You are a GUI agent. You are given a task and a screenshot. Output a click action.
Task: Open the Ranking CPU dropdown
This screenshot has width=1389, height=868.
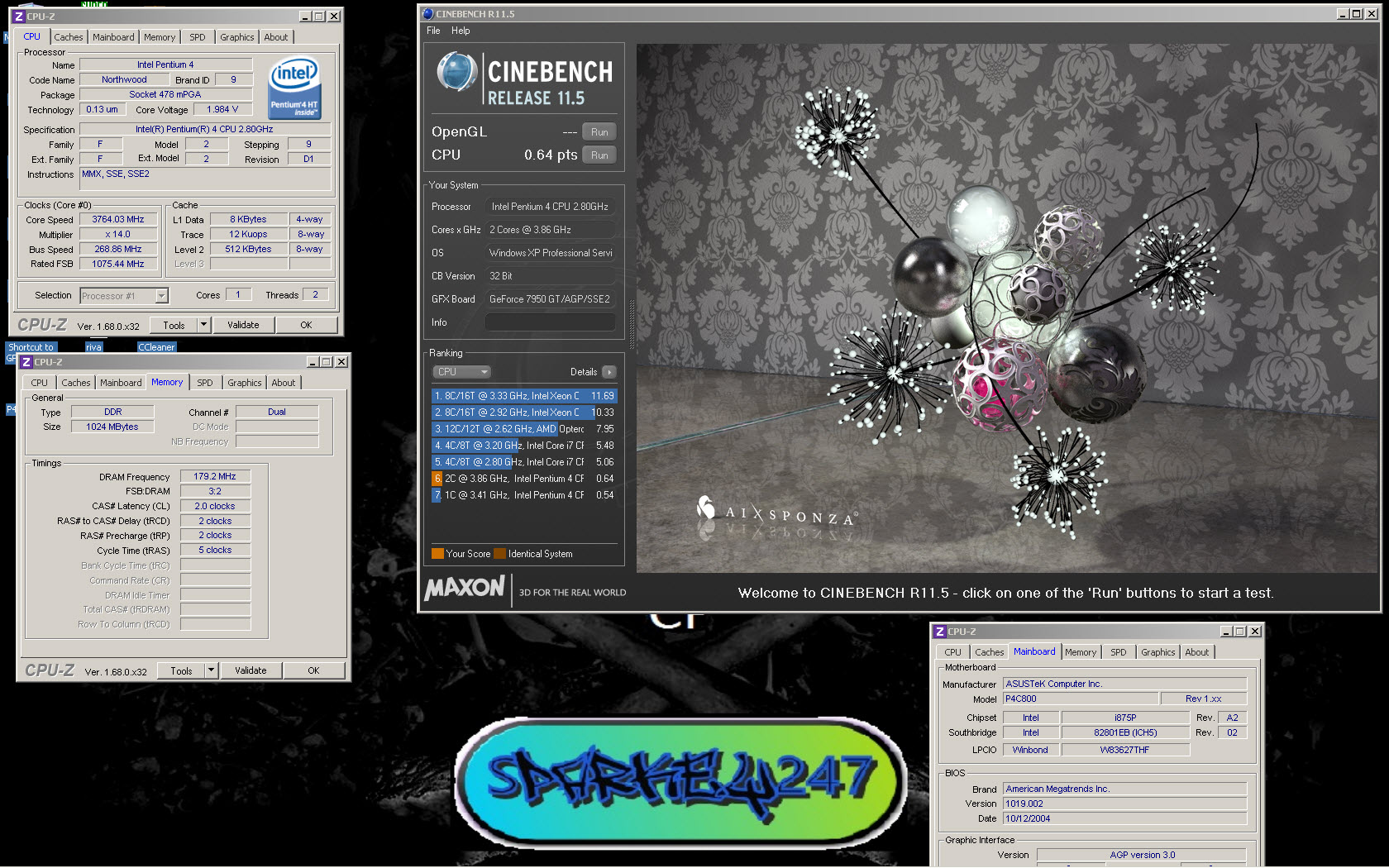[x=462, y=372]
